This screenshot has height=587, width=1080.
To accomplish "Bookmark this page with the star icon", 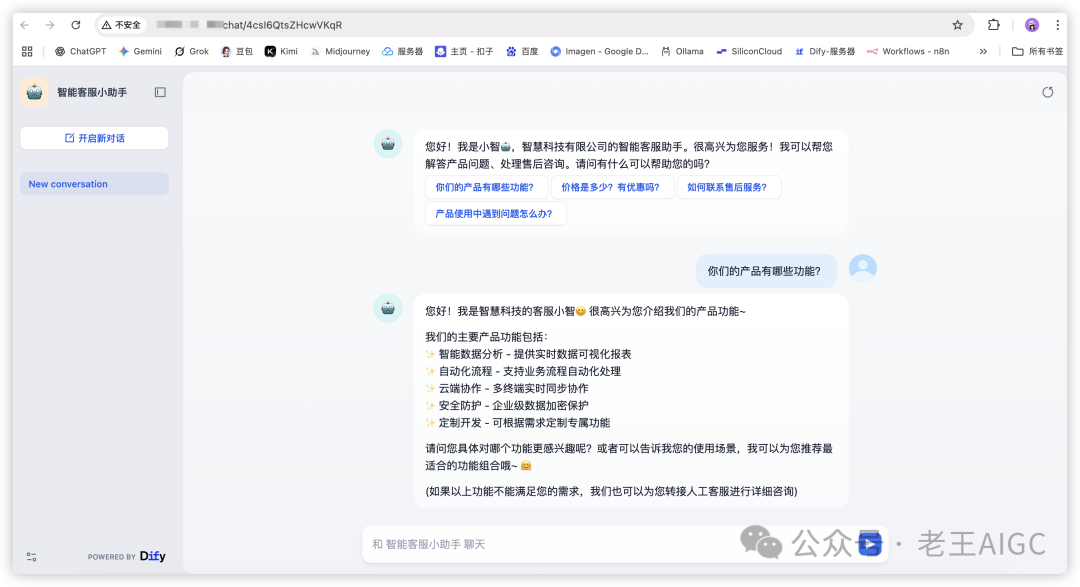I will [957, 25].
